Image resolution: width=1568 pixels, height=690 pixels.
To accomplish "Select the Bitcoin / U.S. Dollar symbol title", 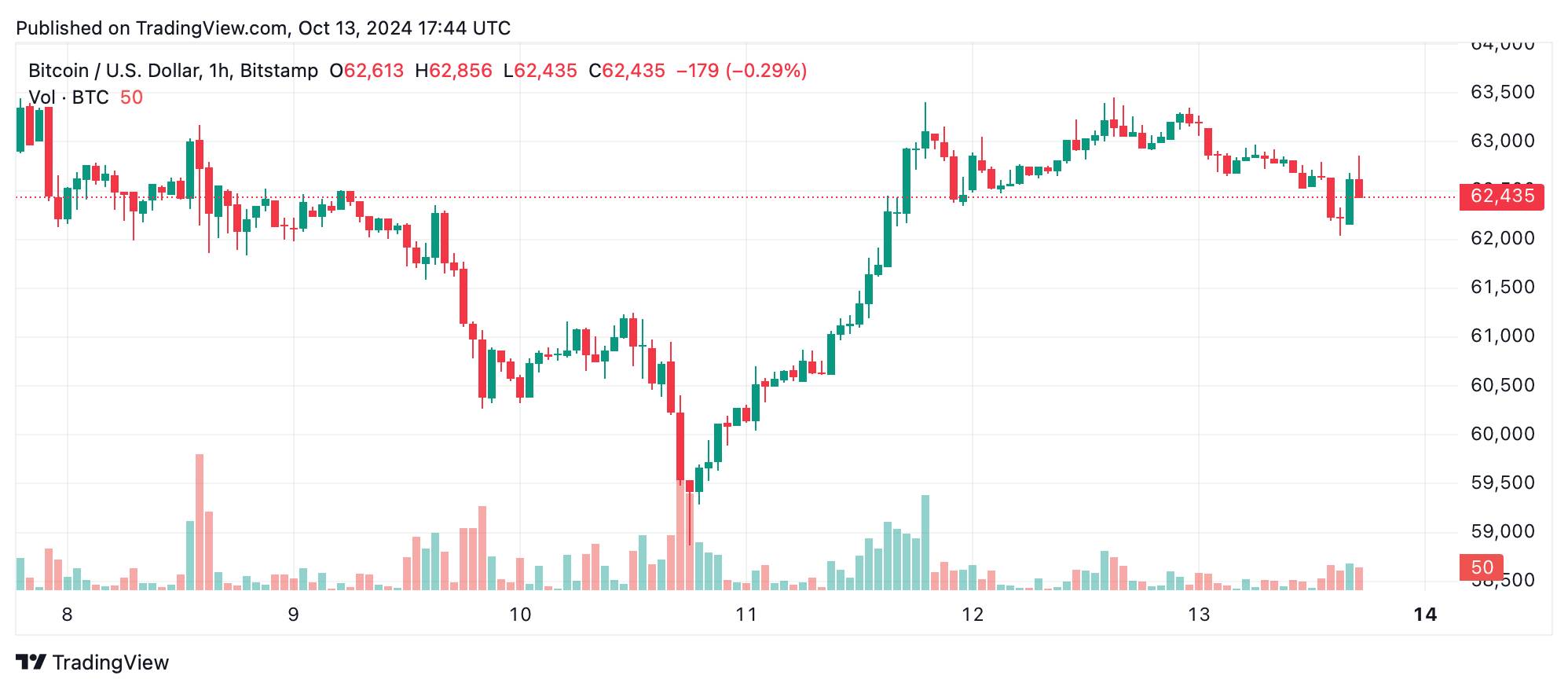I will [113, 71].
